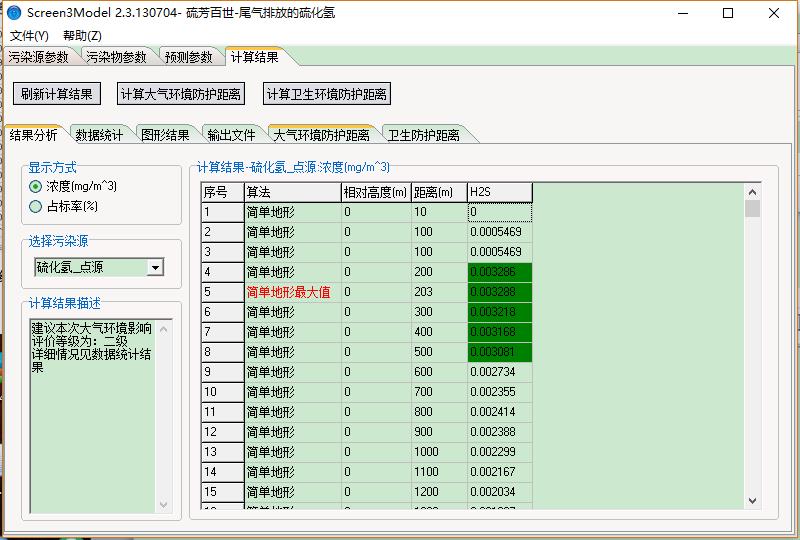800x540 pixels.
Task: Switch to the 污染物参数 tab
Action: pos(116,57)
